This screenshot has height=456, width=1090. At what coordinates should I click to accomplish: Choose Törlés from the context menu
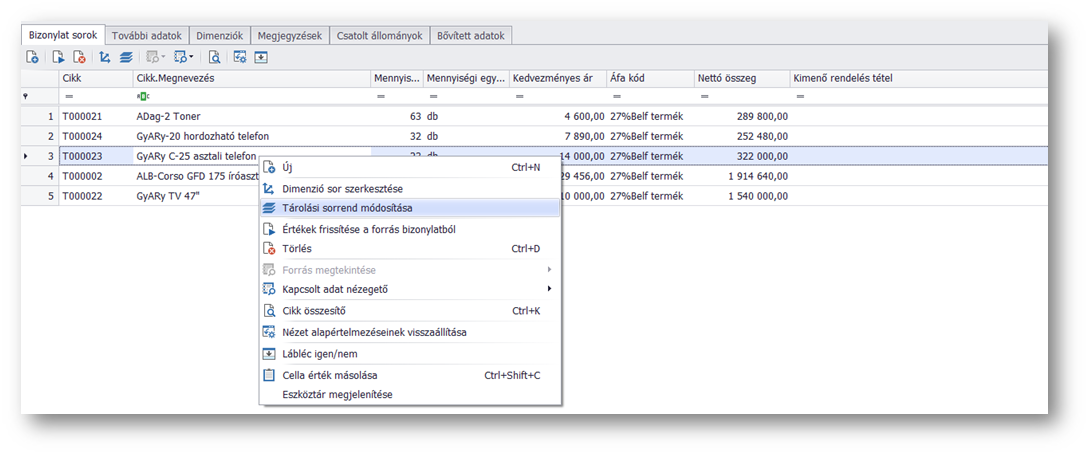[x=299, y=249]
